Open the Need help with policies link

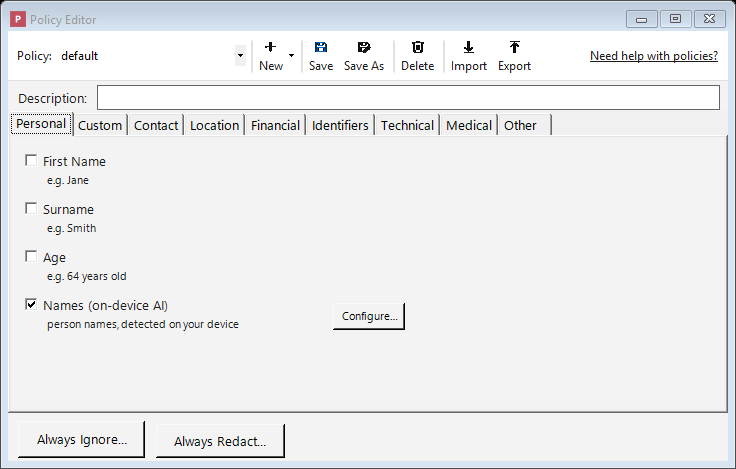coord(654,56)
